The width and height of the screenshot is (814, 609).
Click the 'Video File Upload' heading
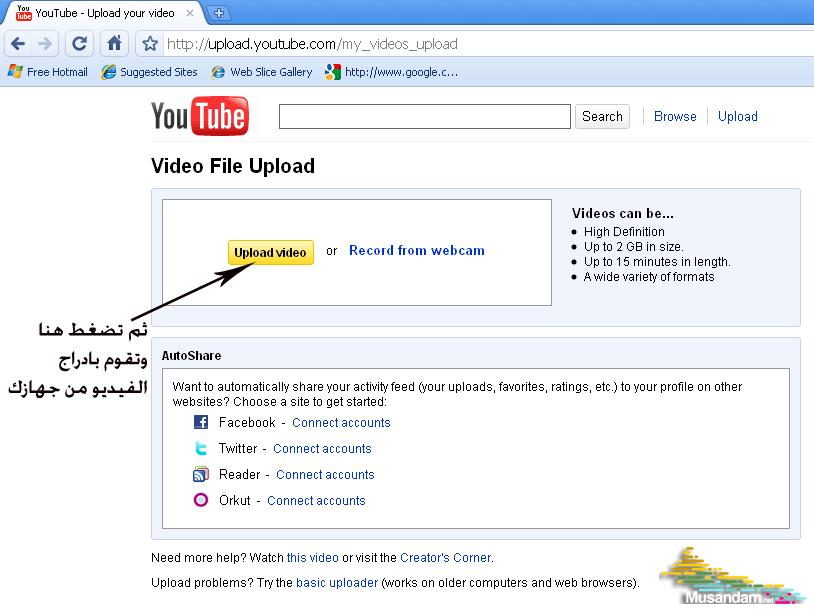click(233, 166)
